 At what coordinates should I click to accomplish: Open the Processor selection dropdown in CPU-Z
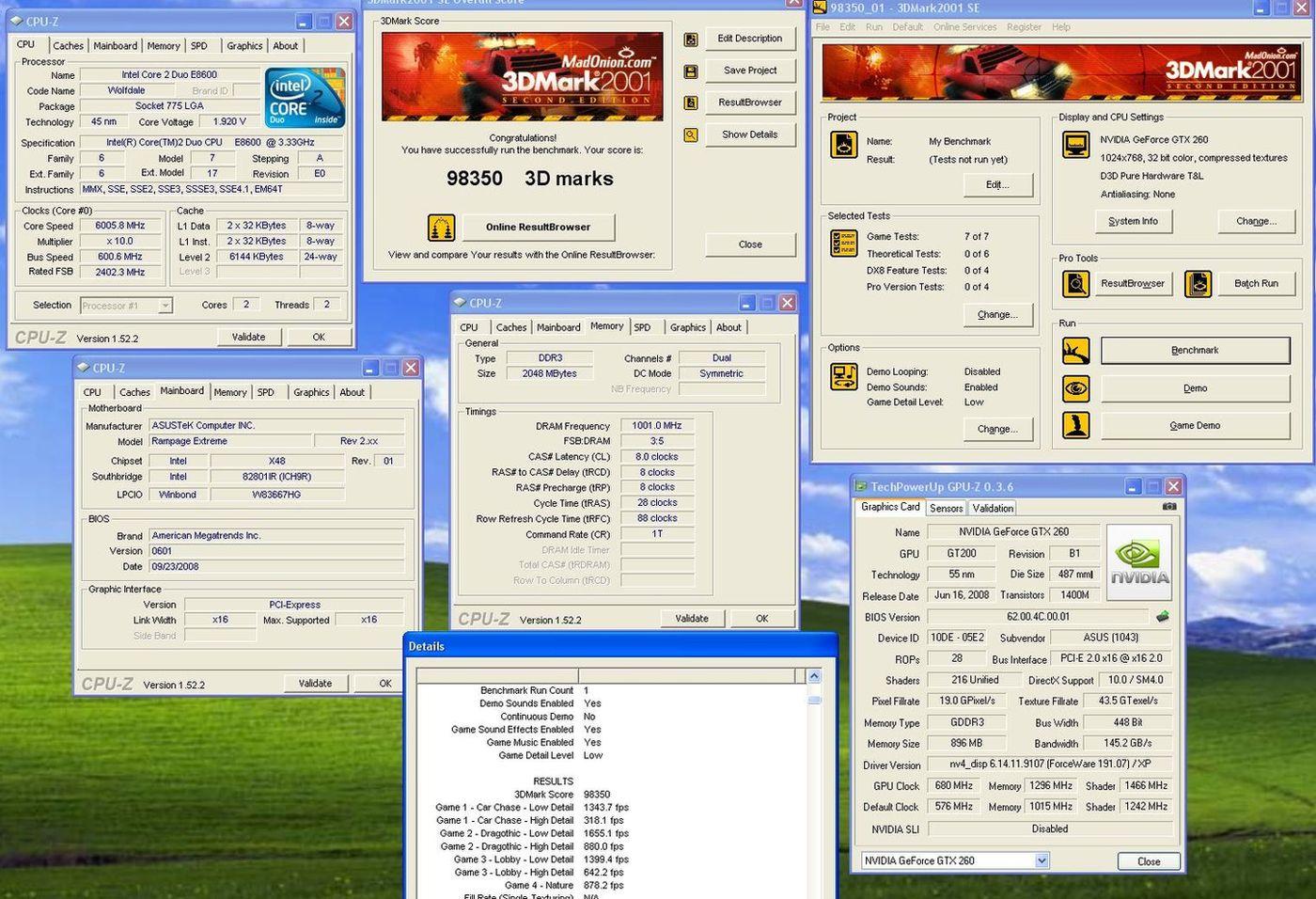point(165,306)
